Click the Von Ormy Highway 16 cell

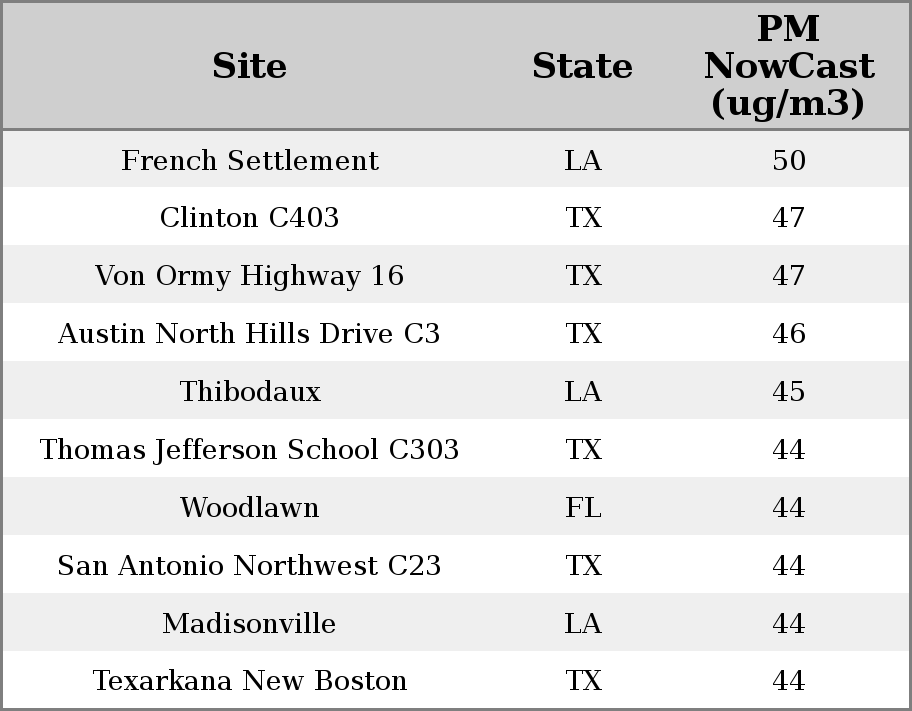(x=250, y=276)
